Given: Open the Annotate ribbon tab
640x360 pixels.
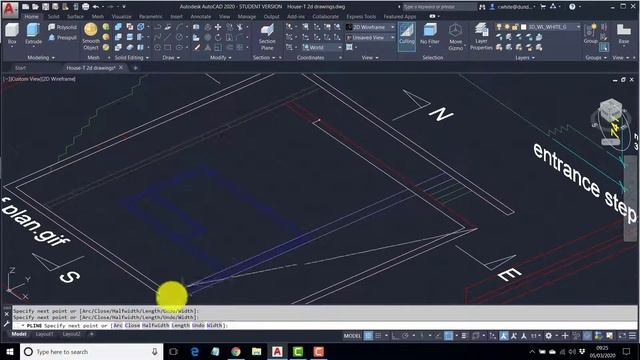Looking at the screenshot, I should (x=200, y=17).
